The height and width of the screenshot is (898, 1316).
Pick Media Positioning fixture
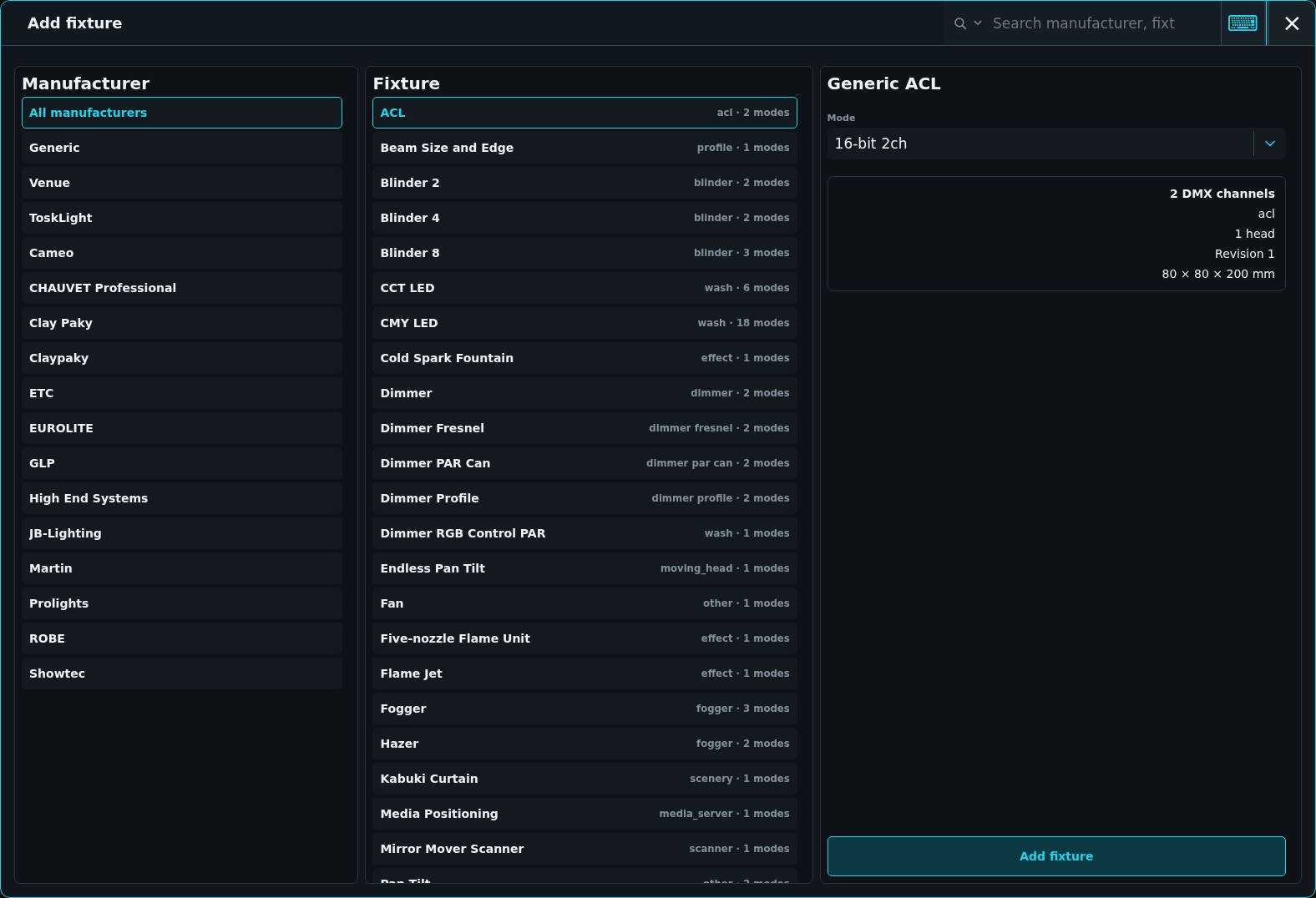(x=585, y=814)
